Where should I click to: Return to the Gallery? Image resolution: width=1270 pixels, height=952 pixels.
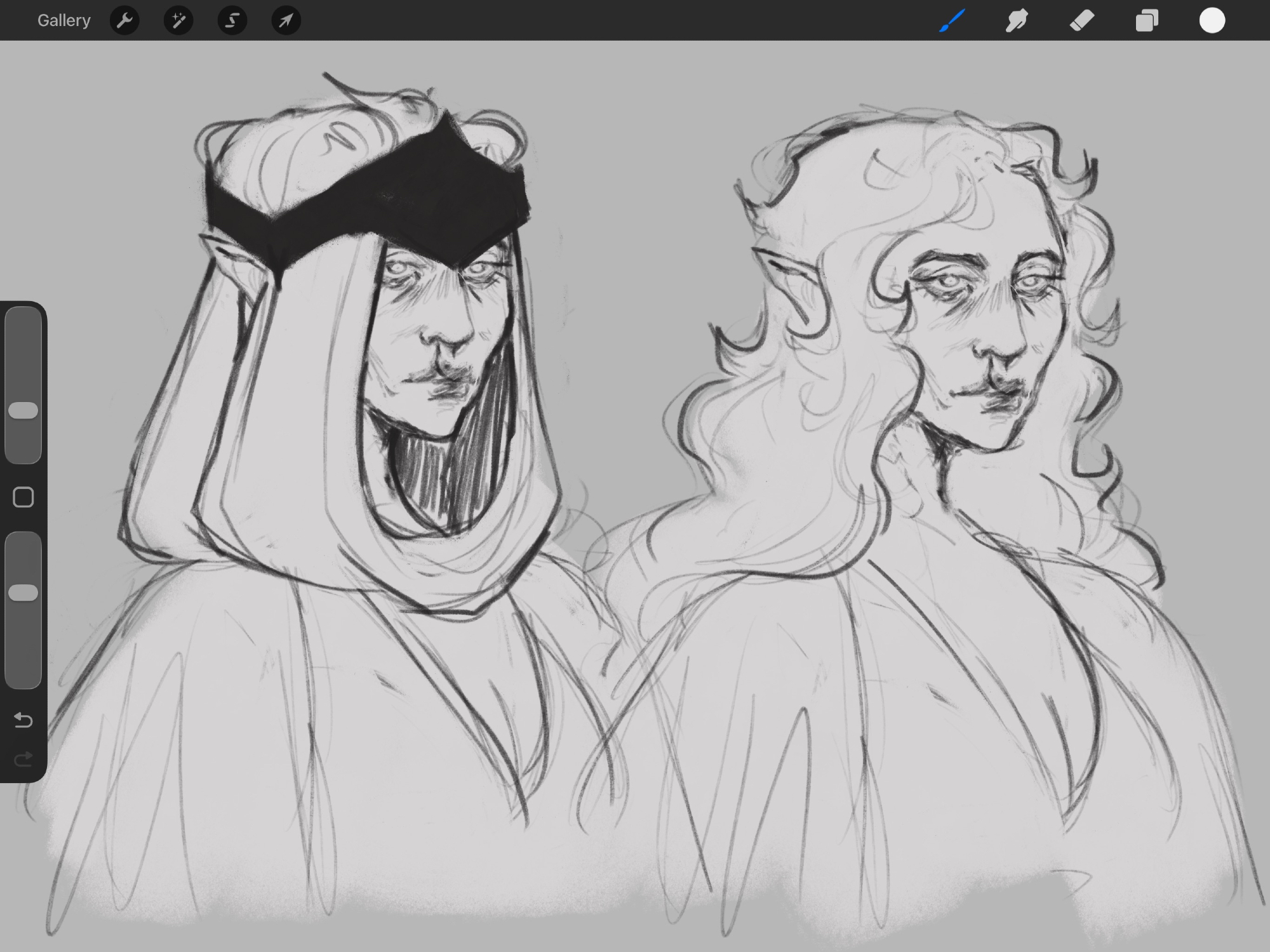click(63, 21)
